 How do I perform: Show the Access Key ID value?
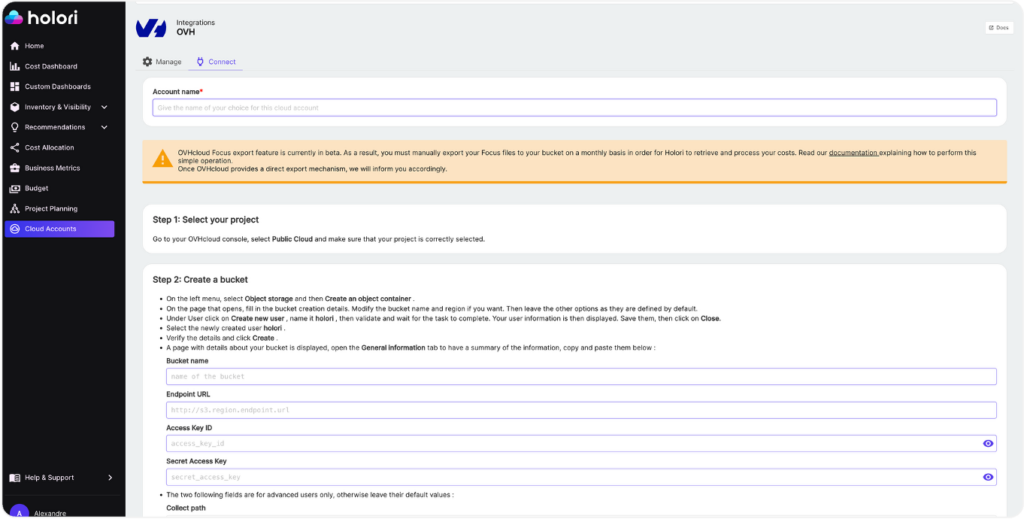click(x=988, y=443)
